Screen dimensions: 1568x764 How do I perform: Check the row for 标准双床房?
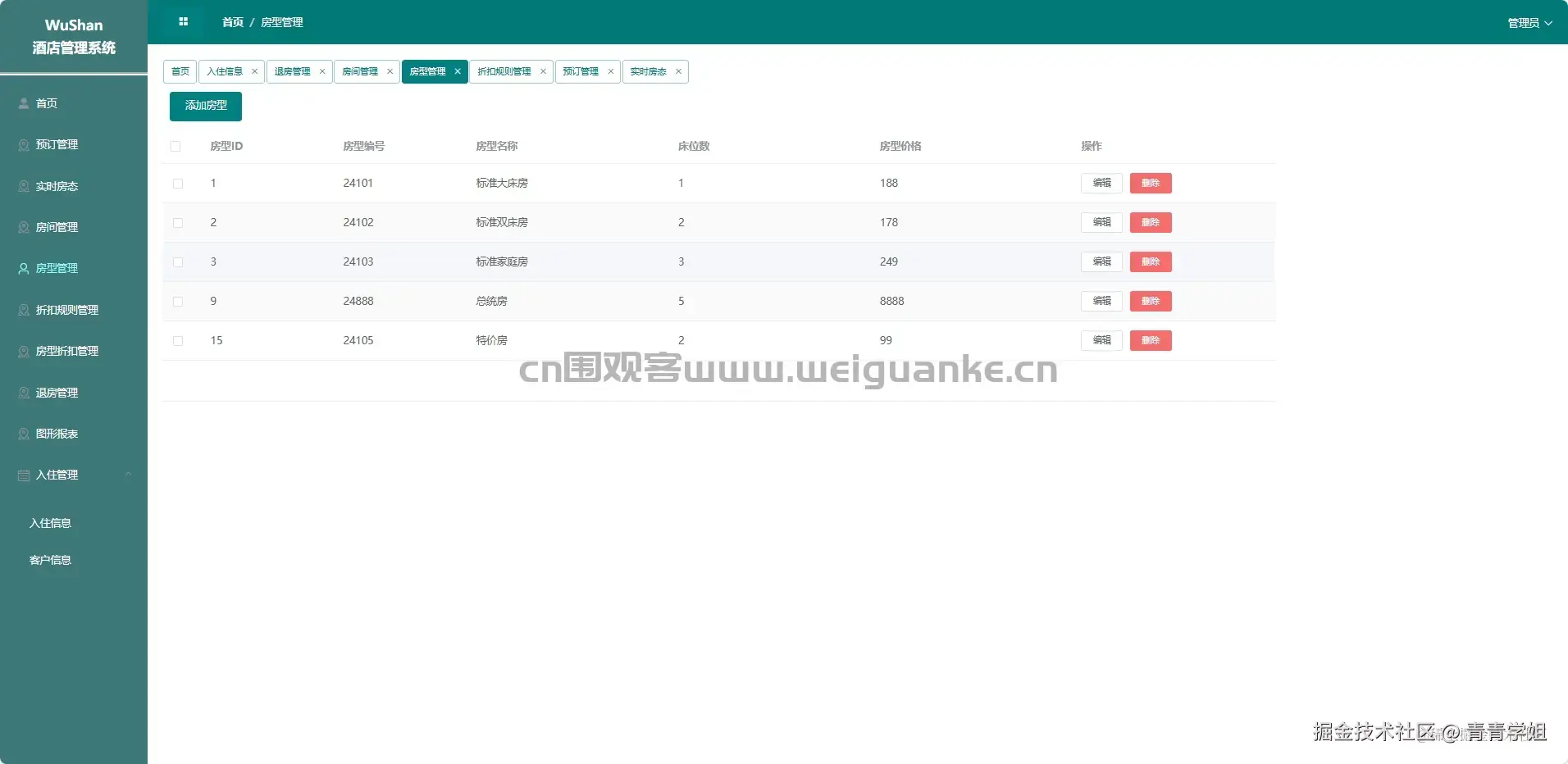[x=178, y=223]
